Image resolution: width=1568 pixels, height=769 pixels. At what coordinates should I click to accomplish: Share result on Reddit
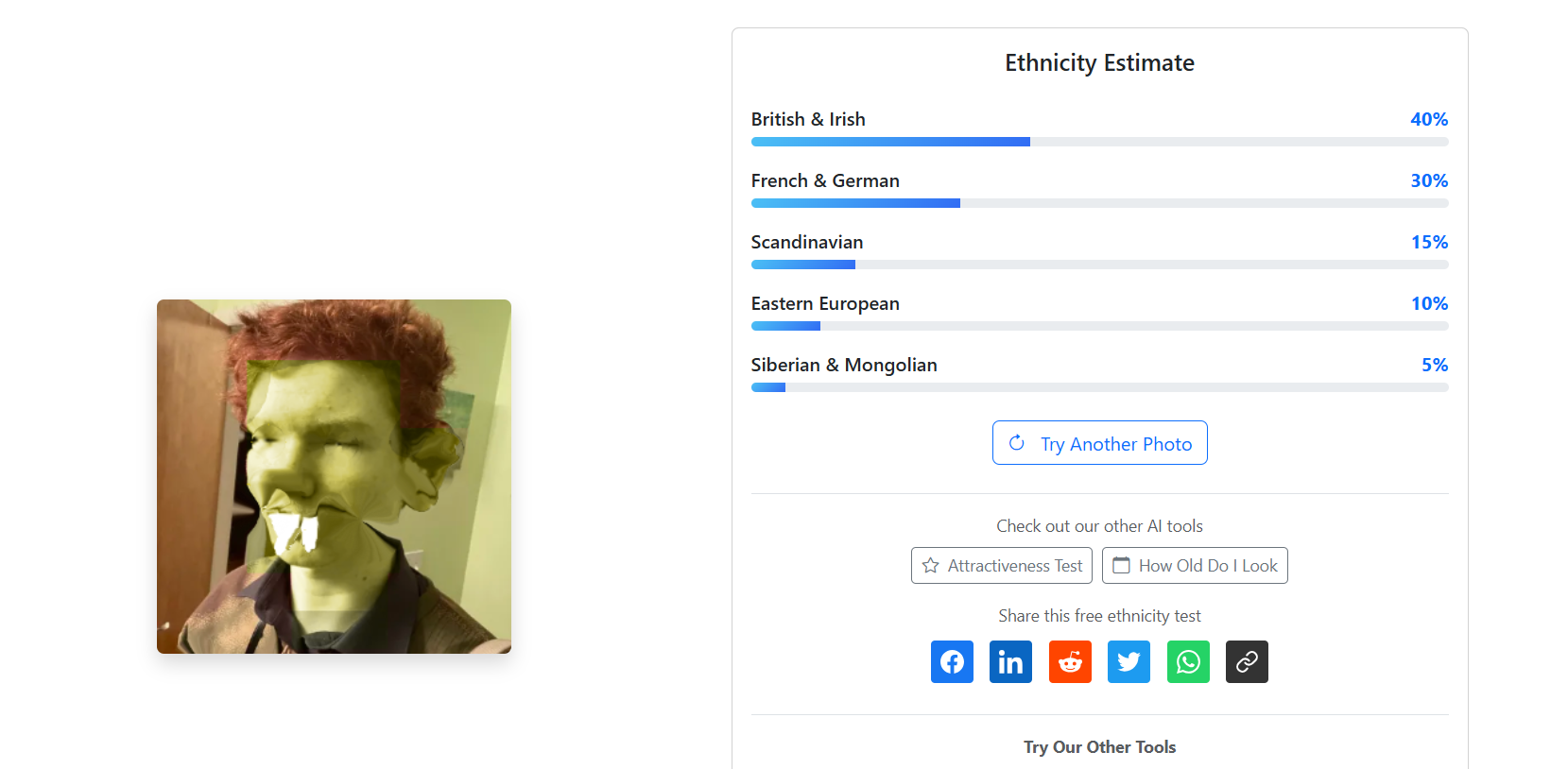pyautogui.click(x=1070, y=662)
